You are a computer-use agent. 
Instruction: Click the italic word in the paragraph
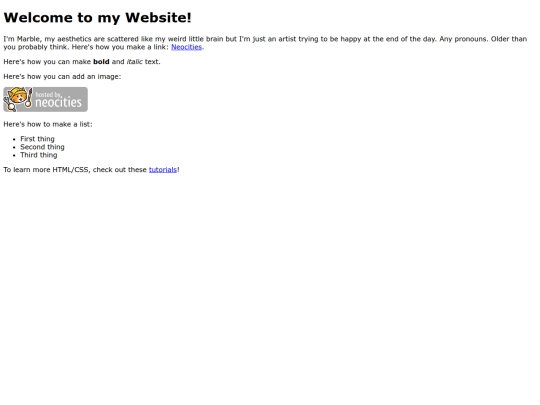tap(134, 62)
